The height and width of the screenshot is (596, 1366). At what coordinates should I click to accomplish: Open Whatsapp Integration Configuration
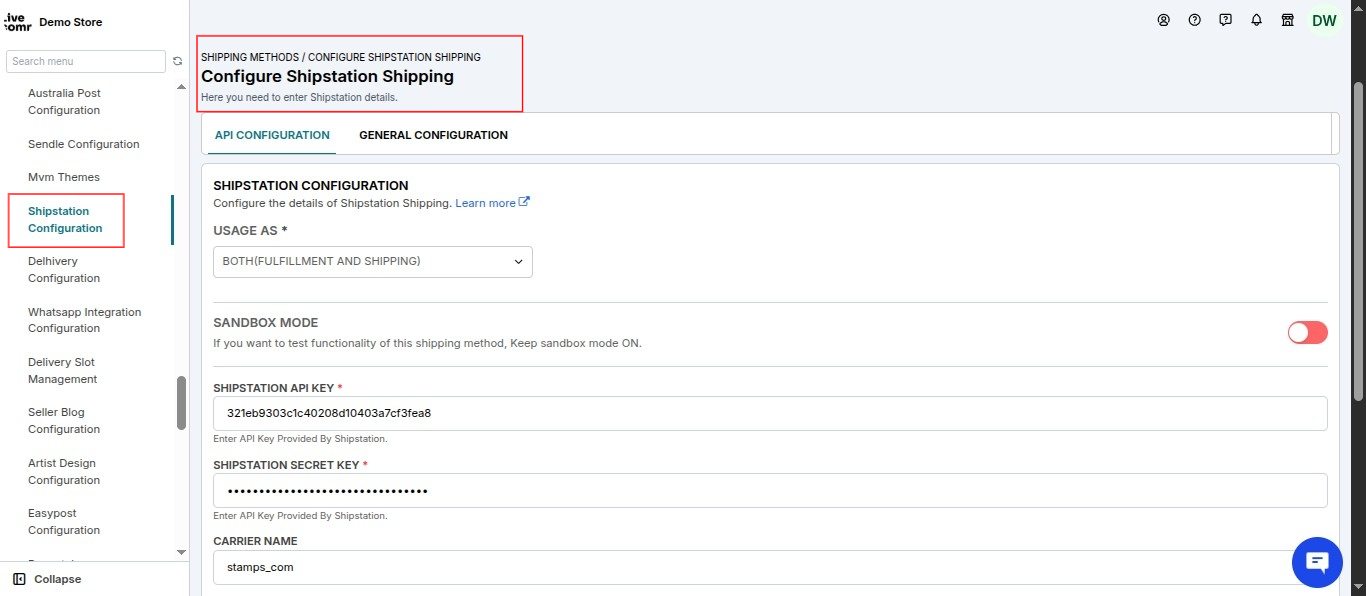point(85,320)
